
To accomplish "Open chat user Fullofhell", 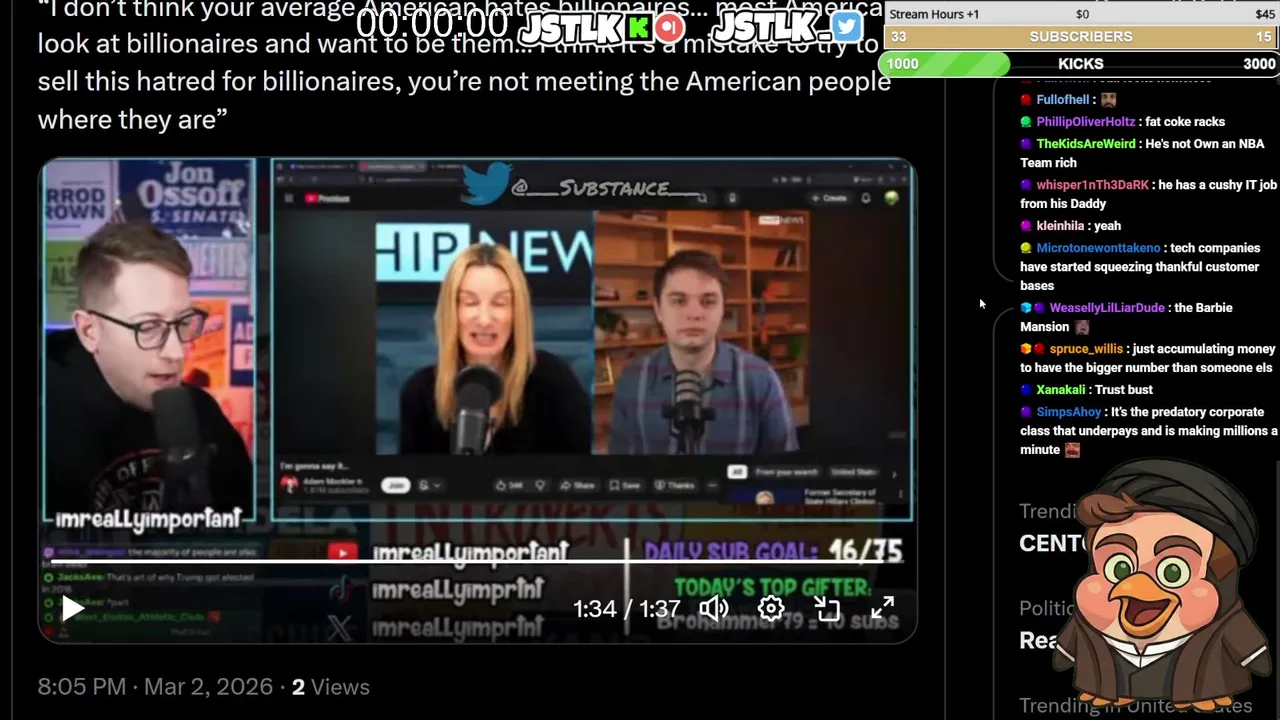I will click(1062, 100).
